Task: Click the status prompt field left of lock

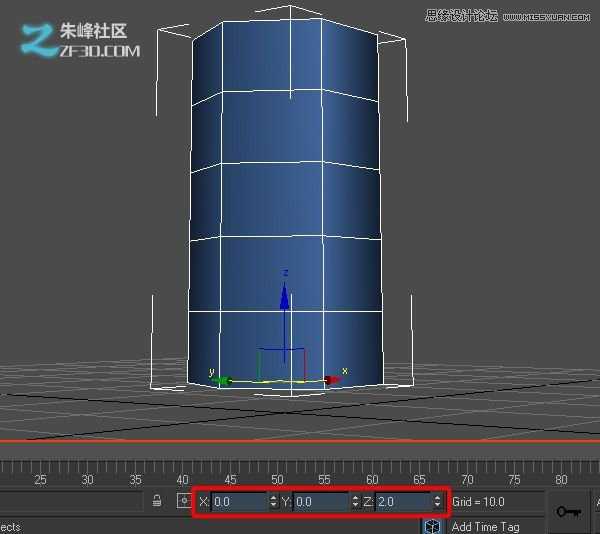Action: click(72, 501)
